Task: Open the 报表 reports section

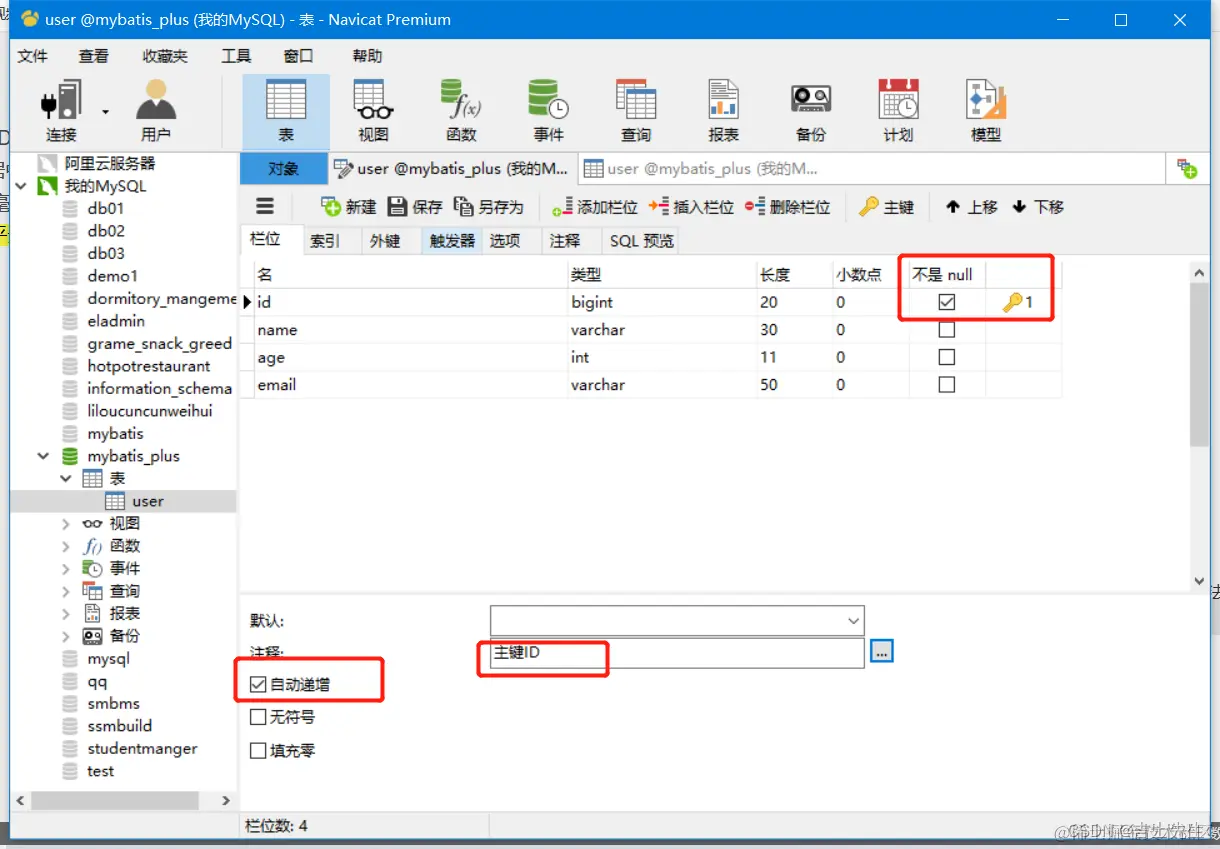Action: [723, 111]
